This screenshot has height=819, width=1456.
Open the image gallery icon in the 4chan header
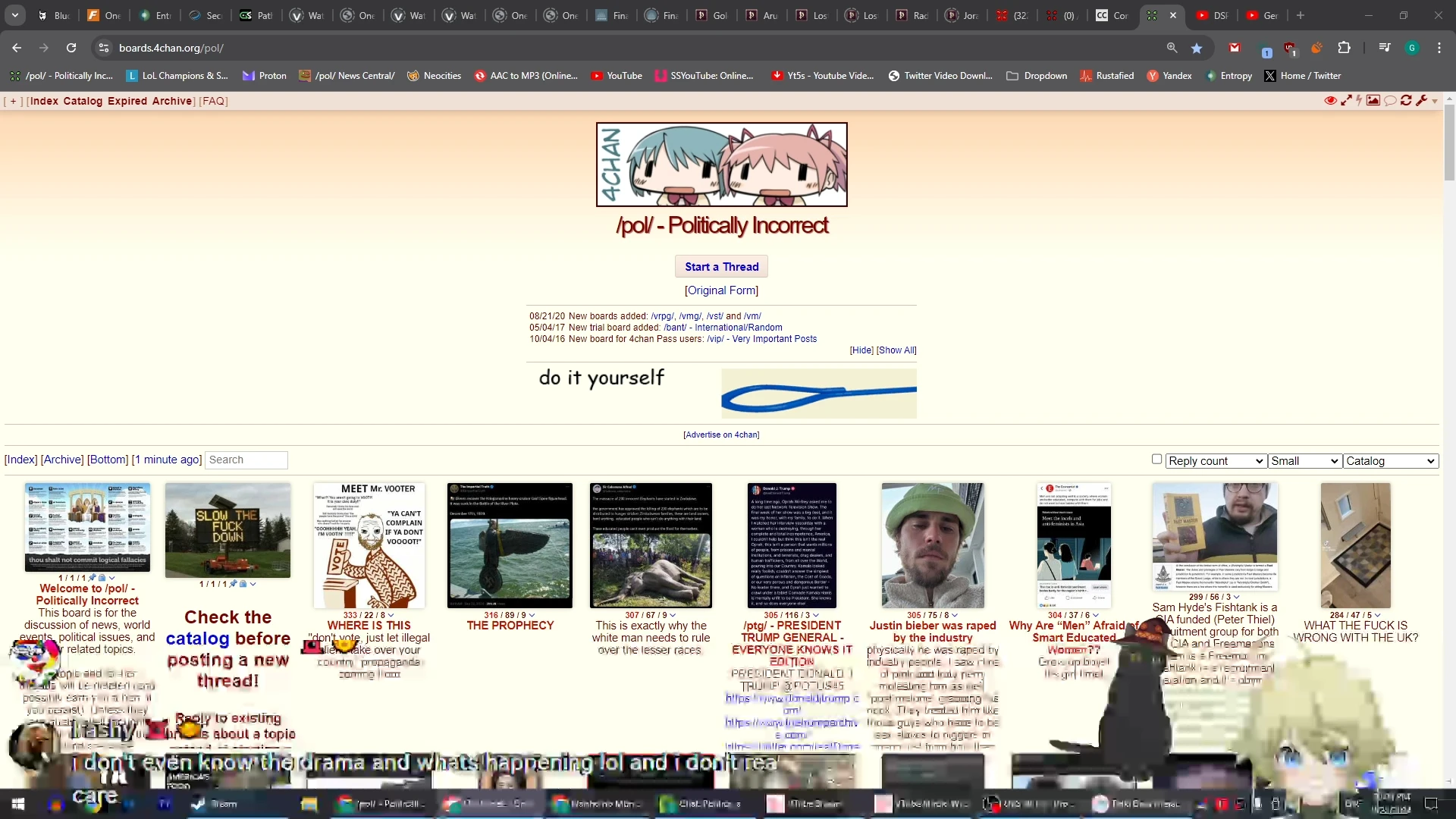1373,101
